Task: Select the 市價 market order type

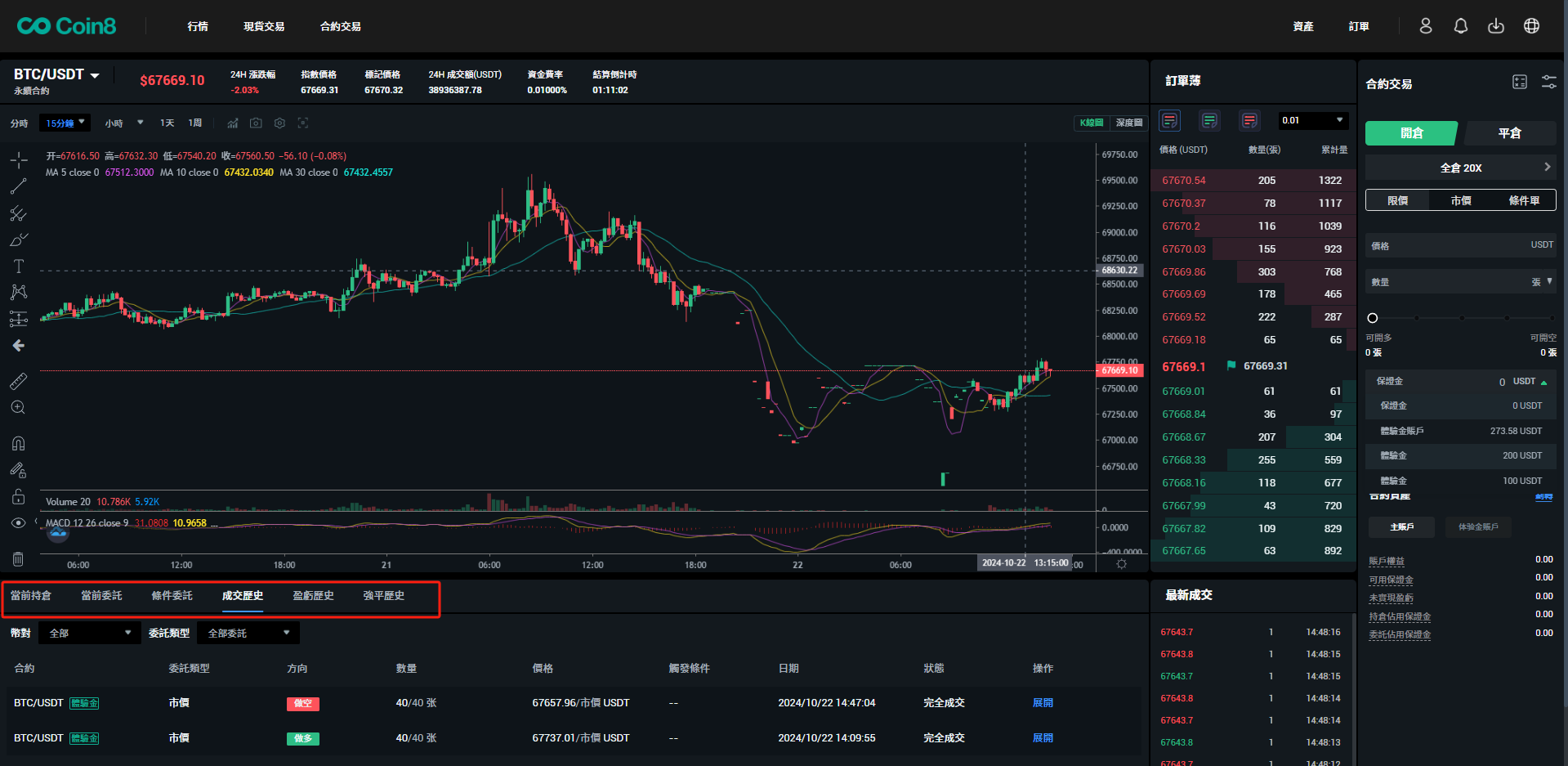Action: (1460, 200)
